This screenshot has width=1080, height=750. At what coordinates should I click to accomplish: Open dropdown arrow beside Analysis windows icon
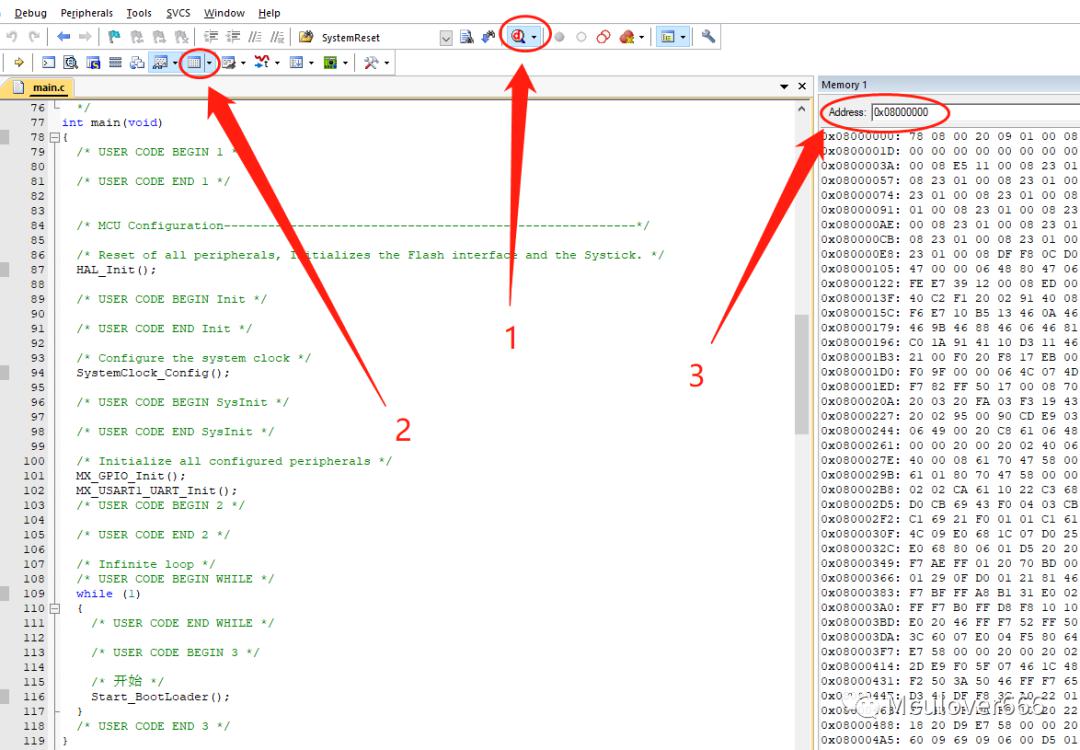click(x=277, y=63)
